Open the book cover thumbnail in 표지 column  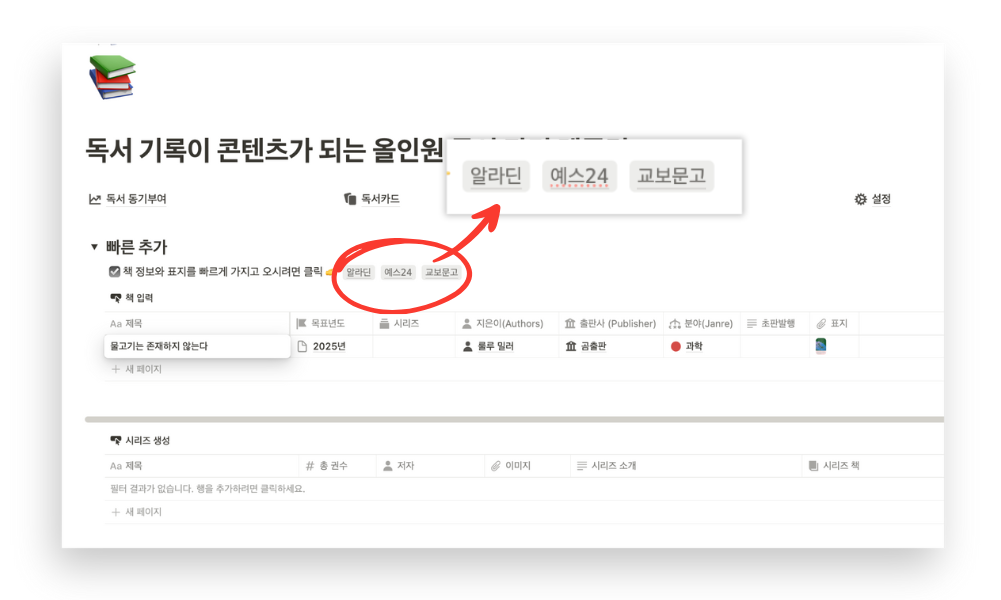pyautogui.click(x=821, y=346)
